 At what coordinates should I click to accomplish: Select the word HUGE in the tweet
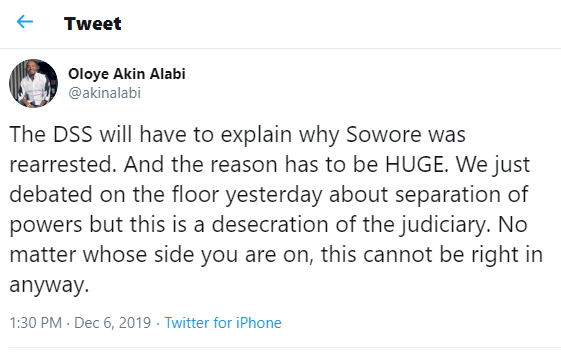pos(416,165)
